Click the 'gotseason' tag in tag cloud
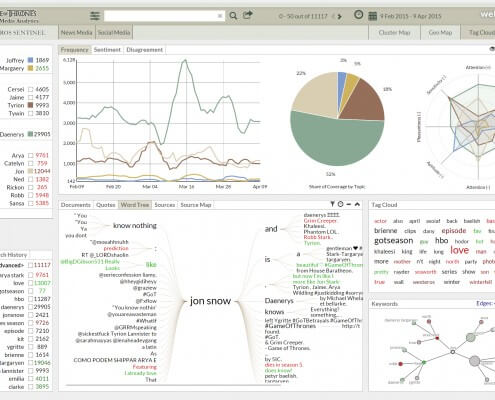This screenshot has width=495, height=400. tap(394, 240)
